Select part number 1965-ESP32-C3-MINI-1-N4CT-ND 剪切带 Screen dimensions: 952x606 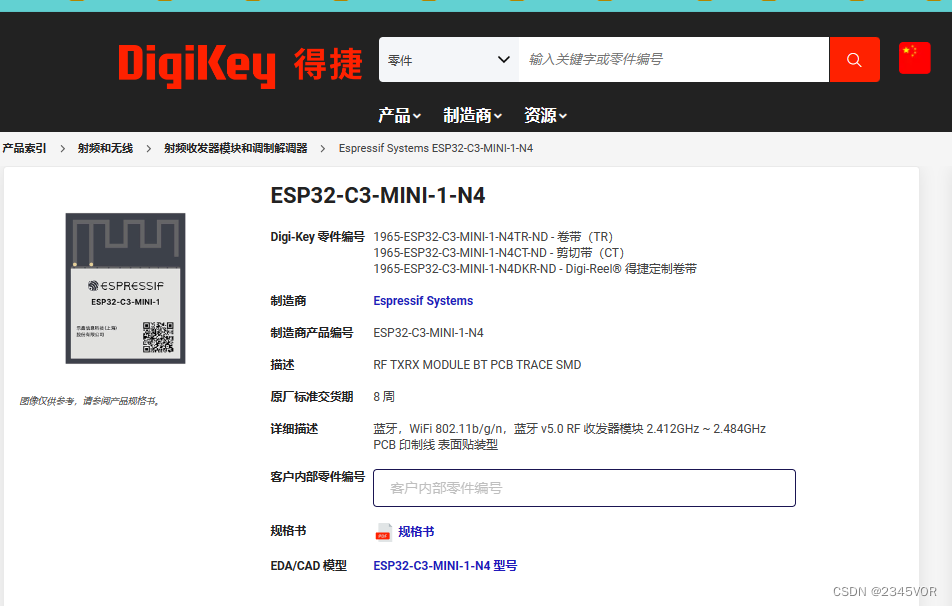point(498,253)
